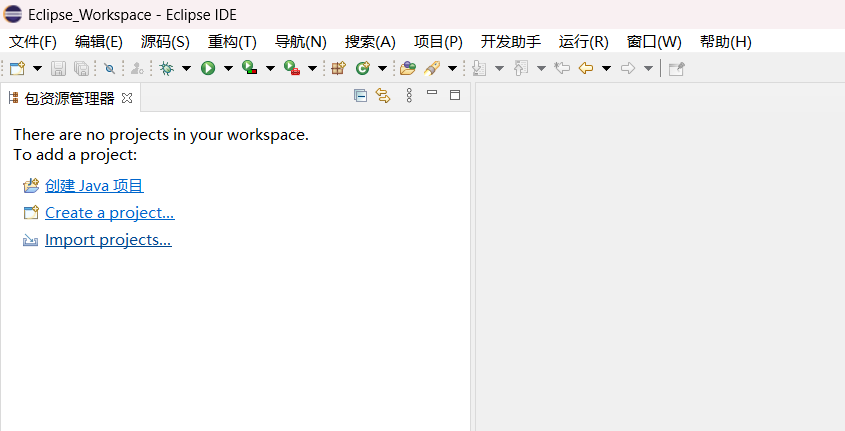The width and height of the screenshot is (845, 431).
Task: Toggle Pin Editor at toolbar end
Action: coord(676,68)
